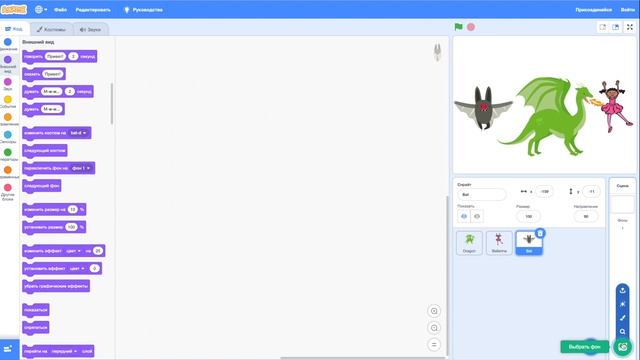Click the спрятаться block
Screen dimensions: 640x360
pyautogui.click(x=36, y=327)
